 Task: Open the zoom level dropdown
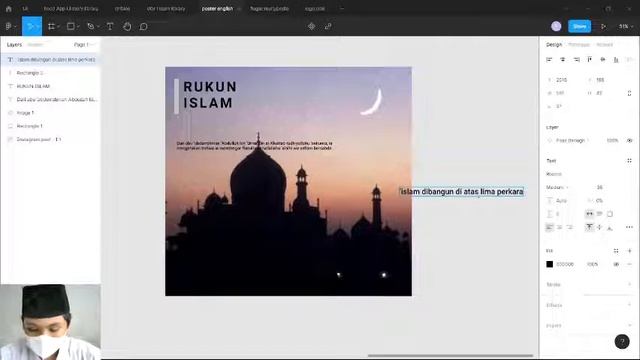(626, 26)
